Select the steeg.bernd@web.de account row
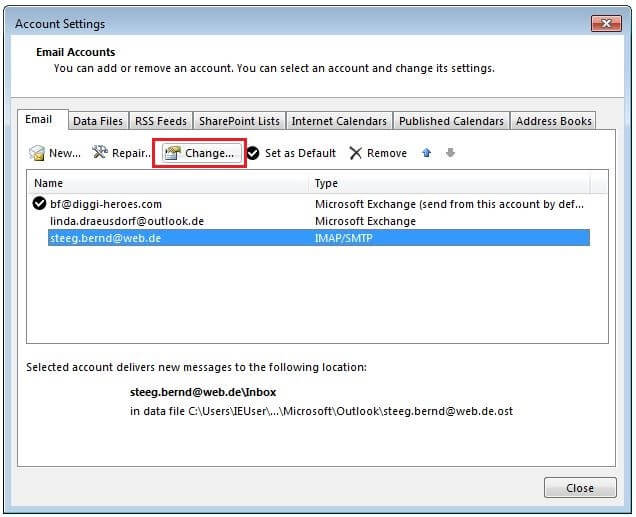This screenshot has height=517, width=636. (319, 238)
